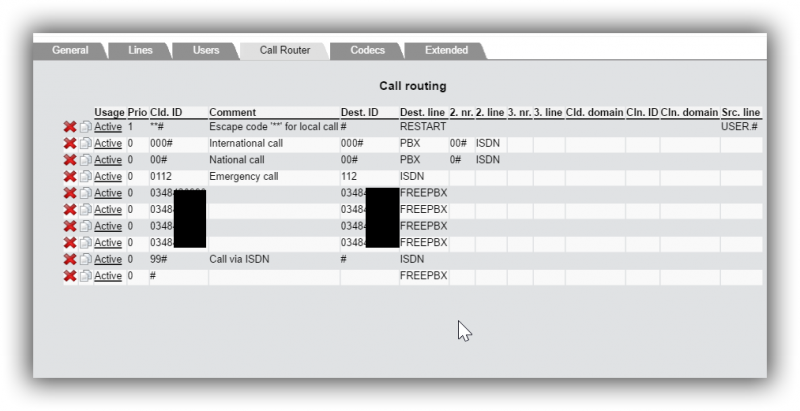The width and height of the screenshot is (800, 411).
Task: Open the Users tab
Action: (206, 50)
